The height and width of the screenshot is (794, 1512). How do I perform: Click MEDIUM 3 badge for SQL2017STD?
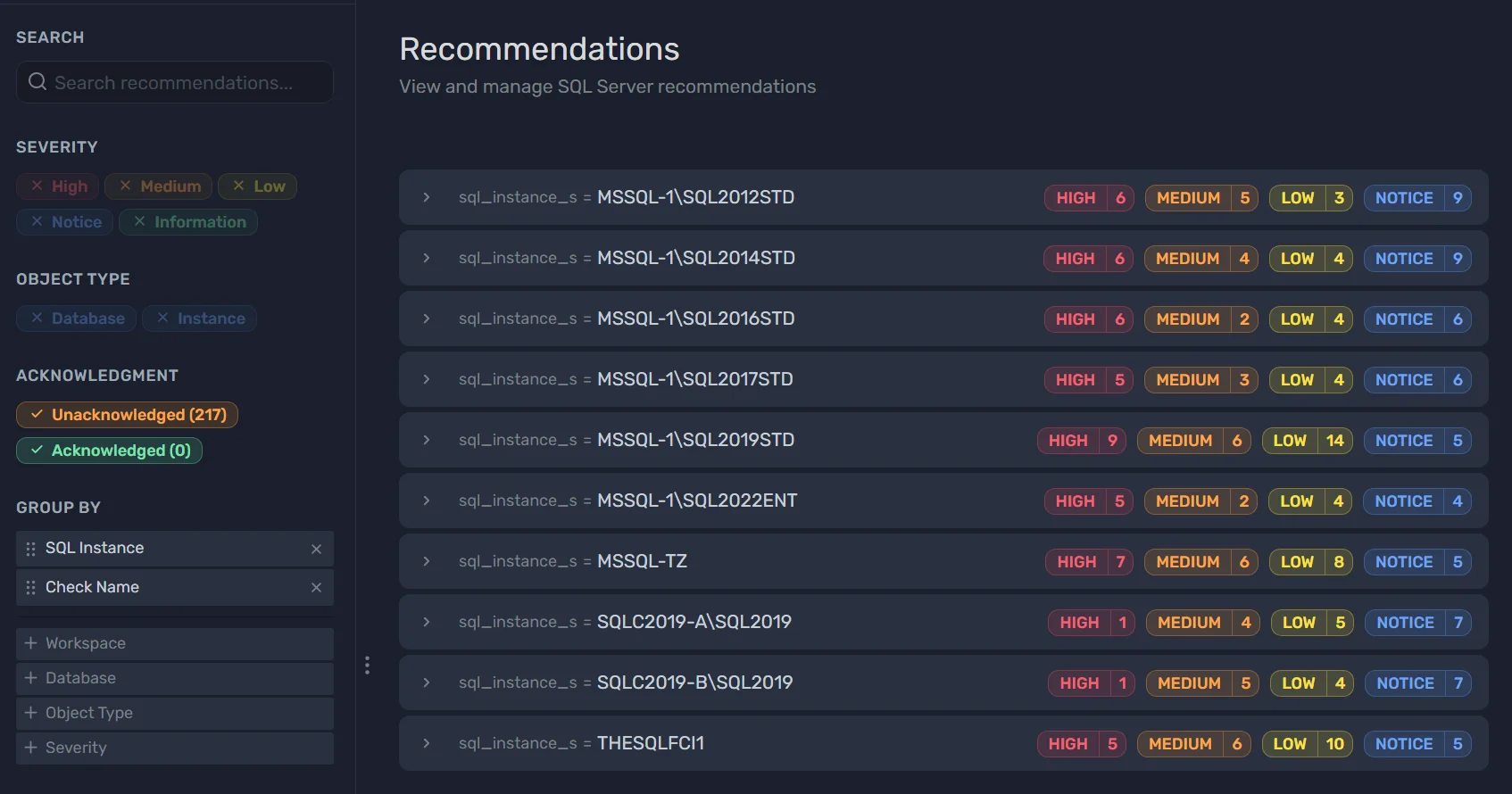click(1201, 380)
